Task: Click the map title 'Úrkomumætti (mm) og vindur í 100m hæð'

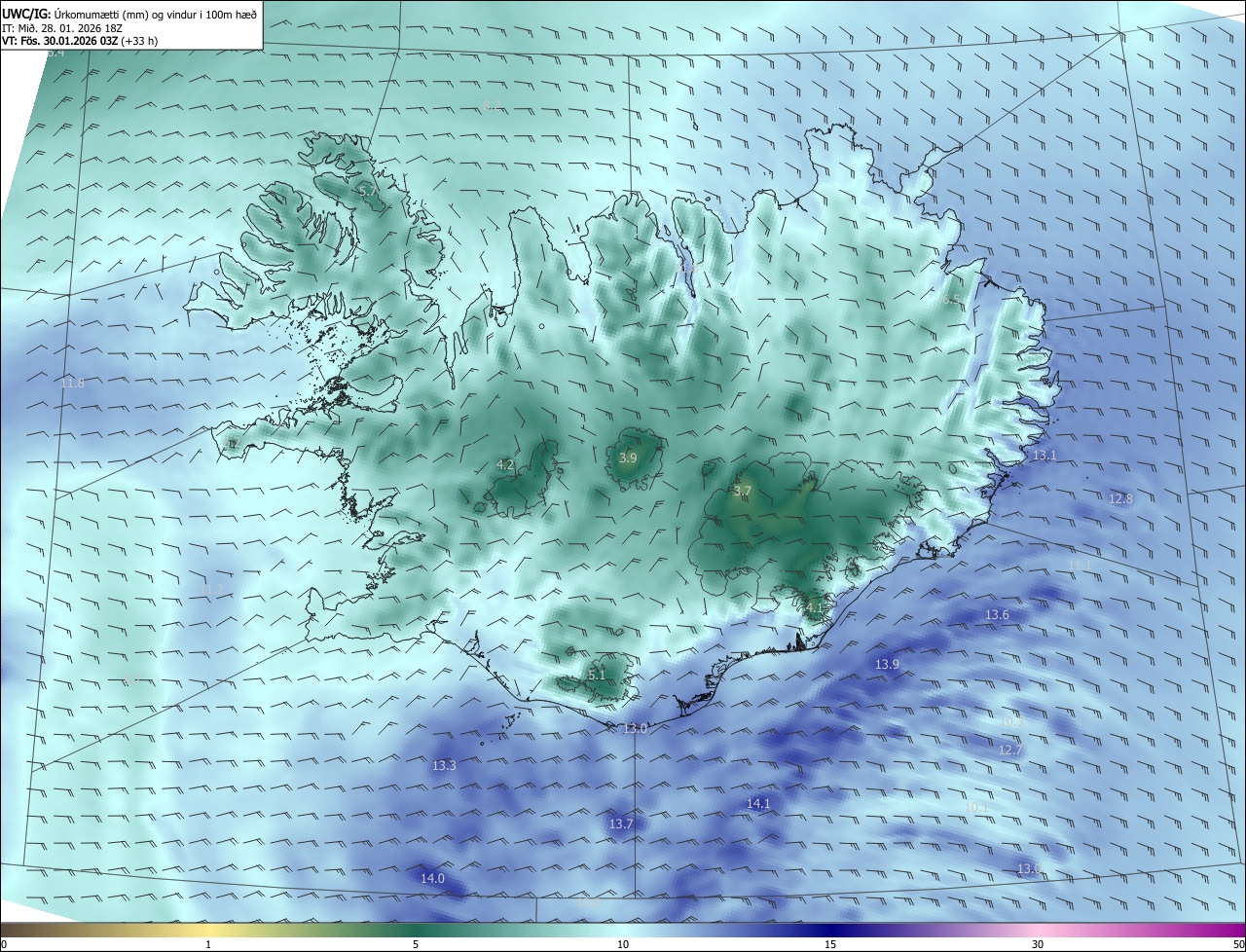Action: click(x=154, y=15)
